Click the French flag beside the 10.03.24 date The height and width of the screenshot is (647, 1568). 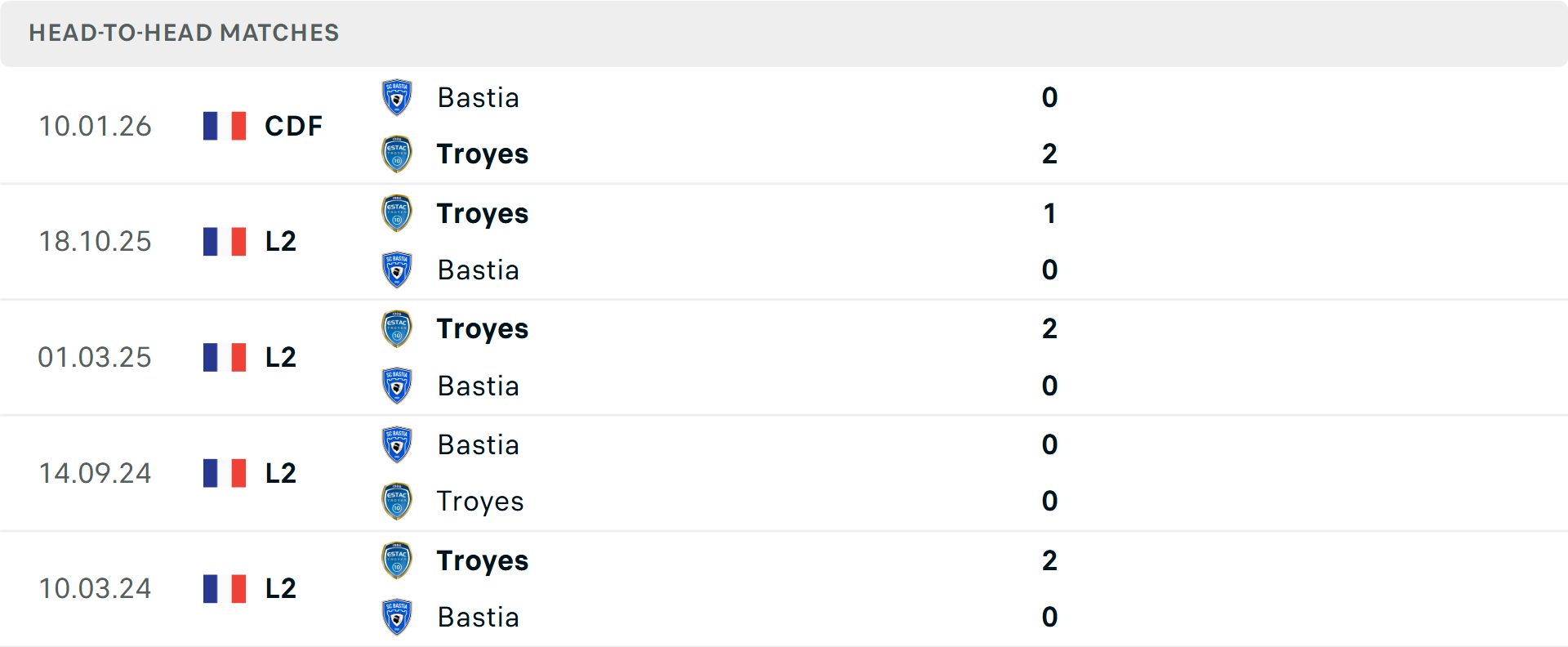[224, 588]
